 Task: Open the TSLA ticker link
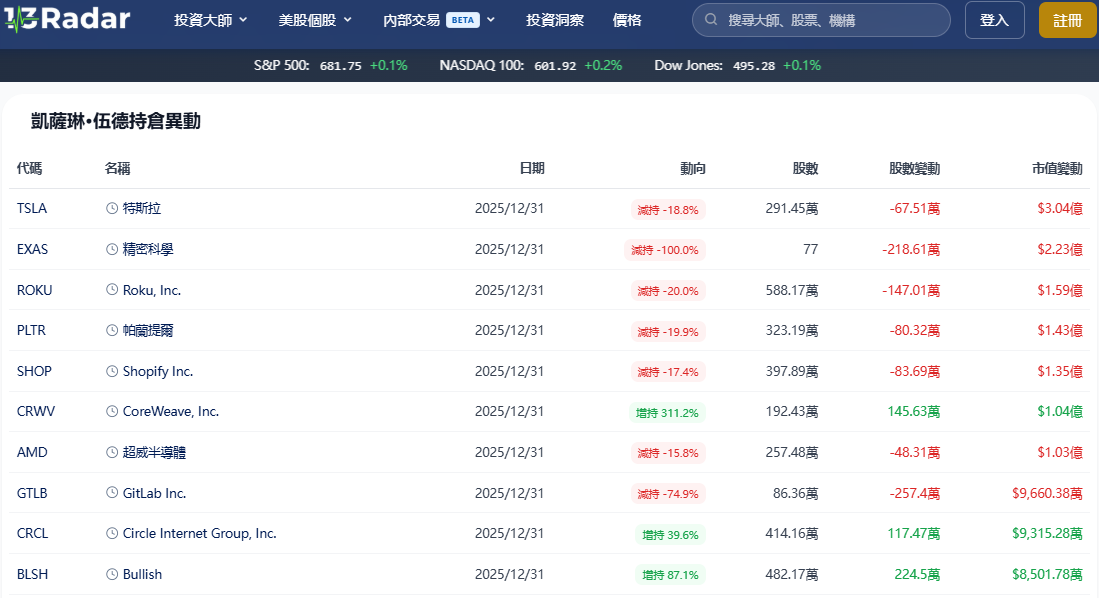coord(32,208)
